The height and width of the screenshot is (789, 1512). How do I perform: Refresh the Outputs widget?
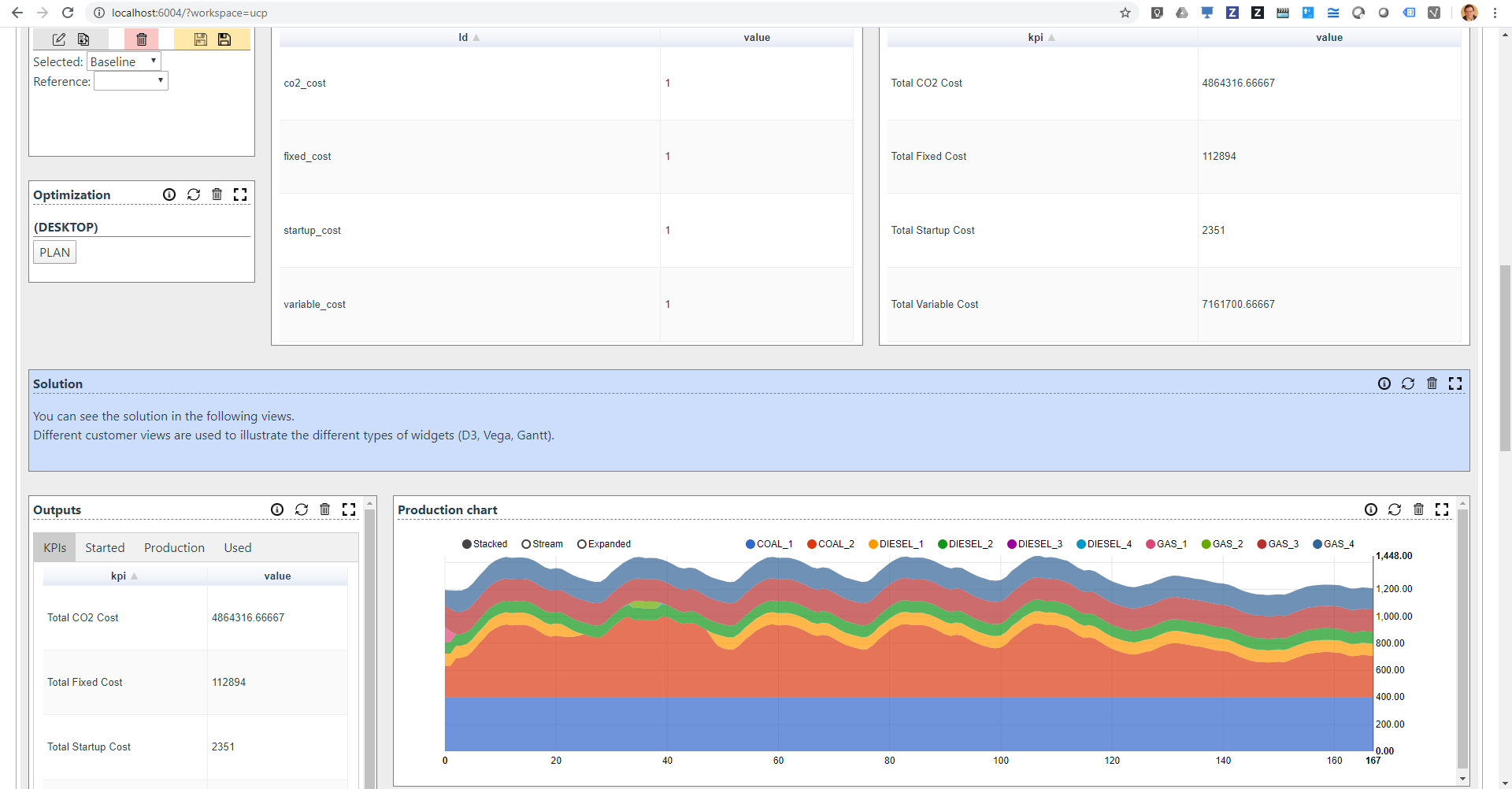click(x=302, y=509)
